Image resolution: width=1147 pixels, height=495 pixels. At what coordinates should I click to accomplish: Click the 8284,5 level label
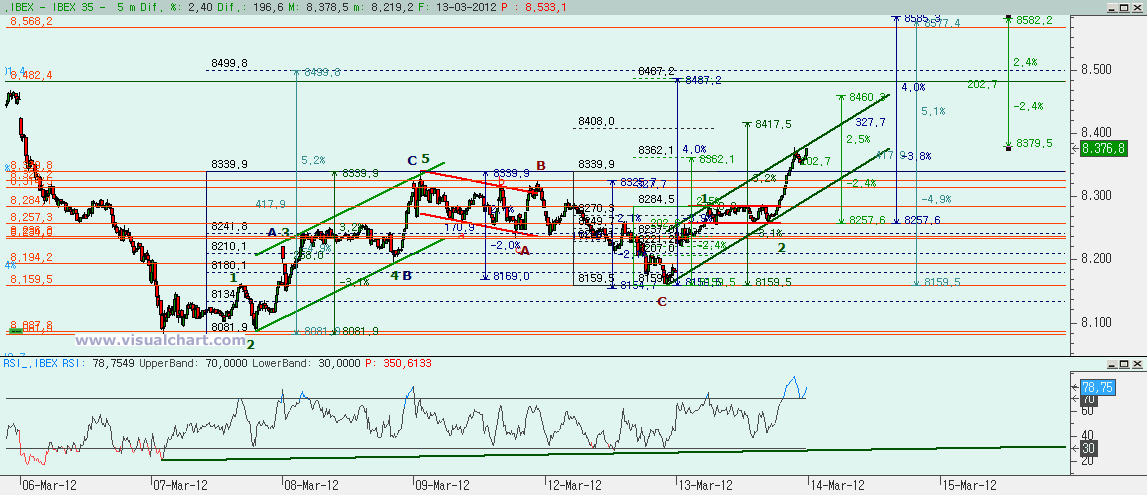pyautogui.click(x=656, y=199)
